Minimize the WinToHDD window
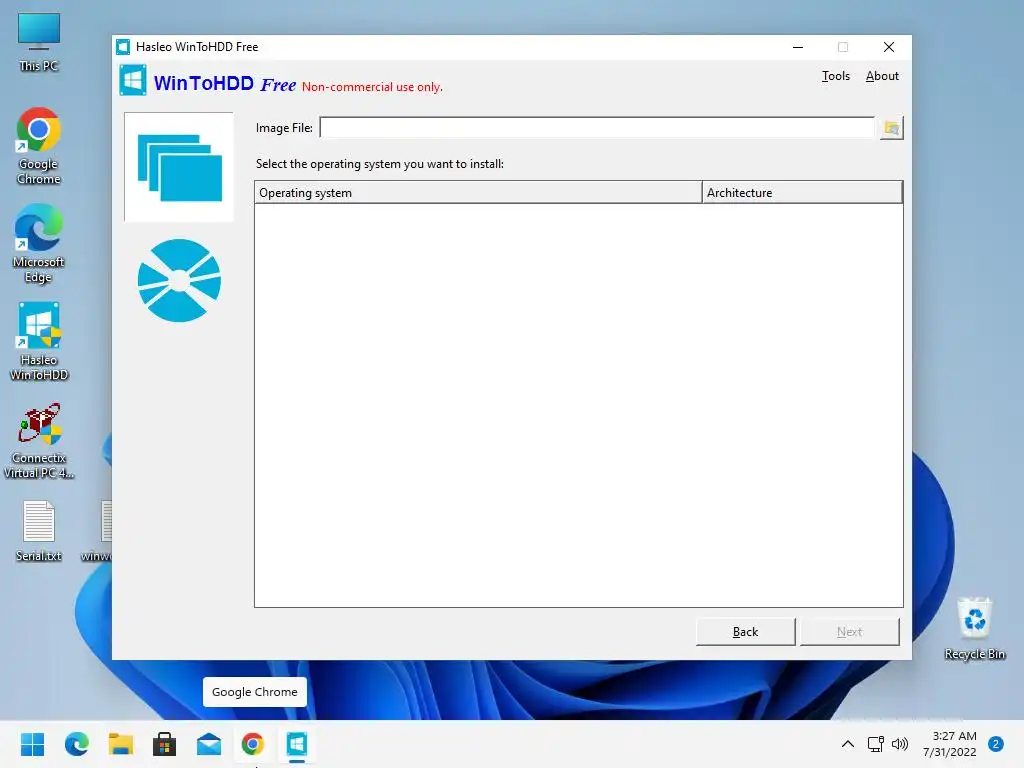This screenshot has width=1024, height=768. (797, 47)
